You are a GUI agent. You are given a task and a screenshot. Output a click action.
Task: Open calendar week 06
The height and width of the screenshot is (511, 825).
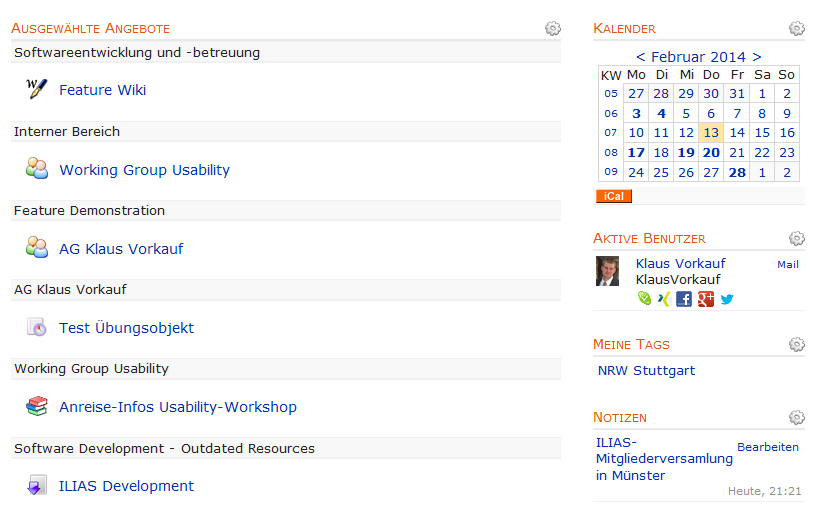610,113
